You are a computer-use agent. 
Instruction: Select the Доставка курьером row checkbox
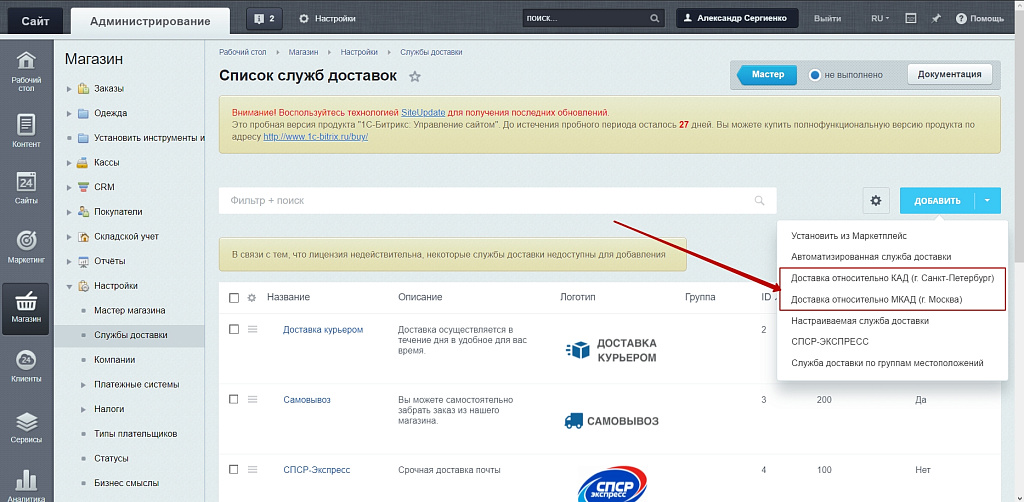click(x=234, y=329)
